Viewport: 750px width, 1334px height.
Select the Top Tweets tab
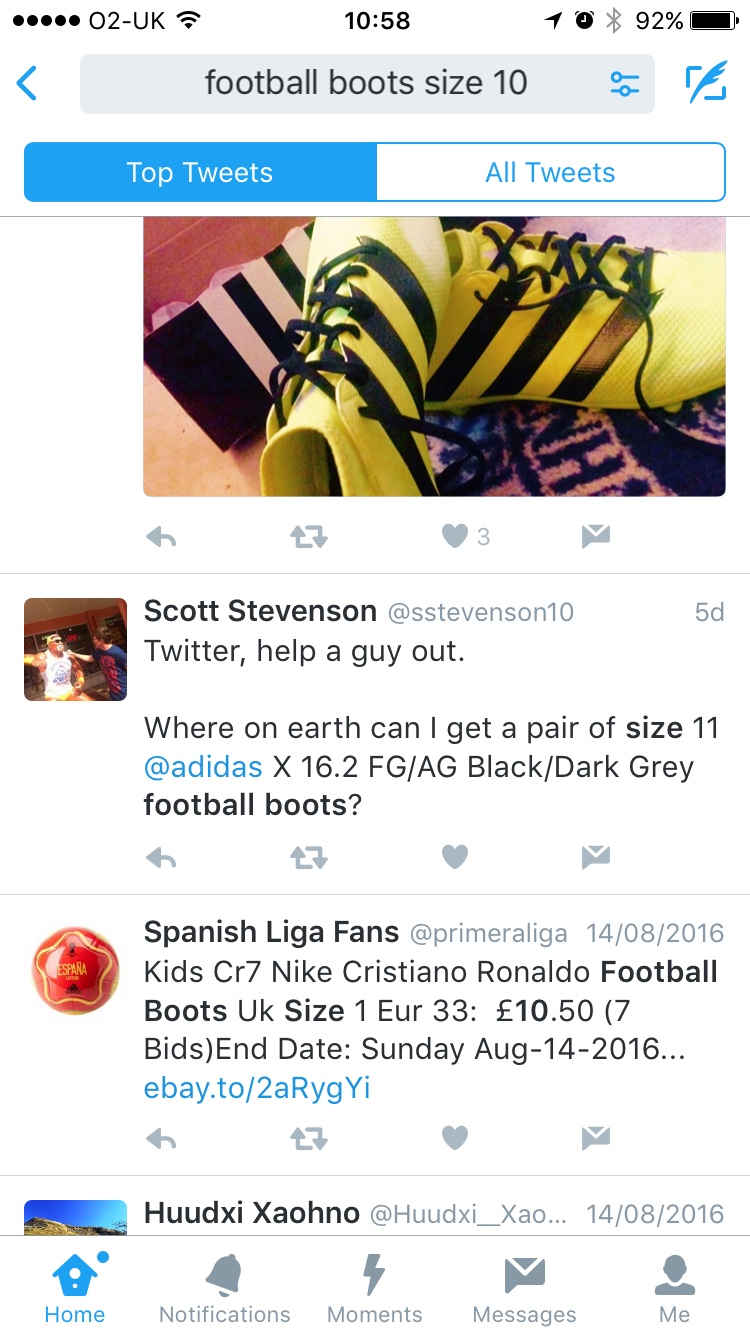(x=200, y=172)
